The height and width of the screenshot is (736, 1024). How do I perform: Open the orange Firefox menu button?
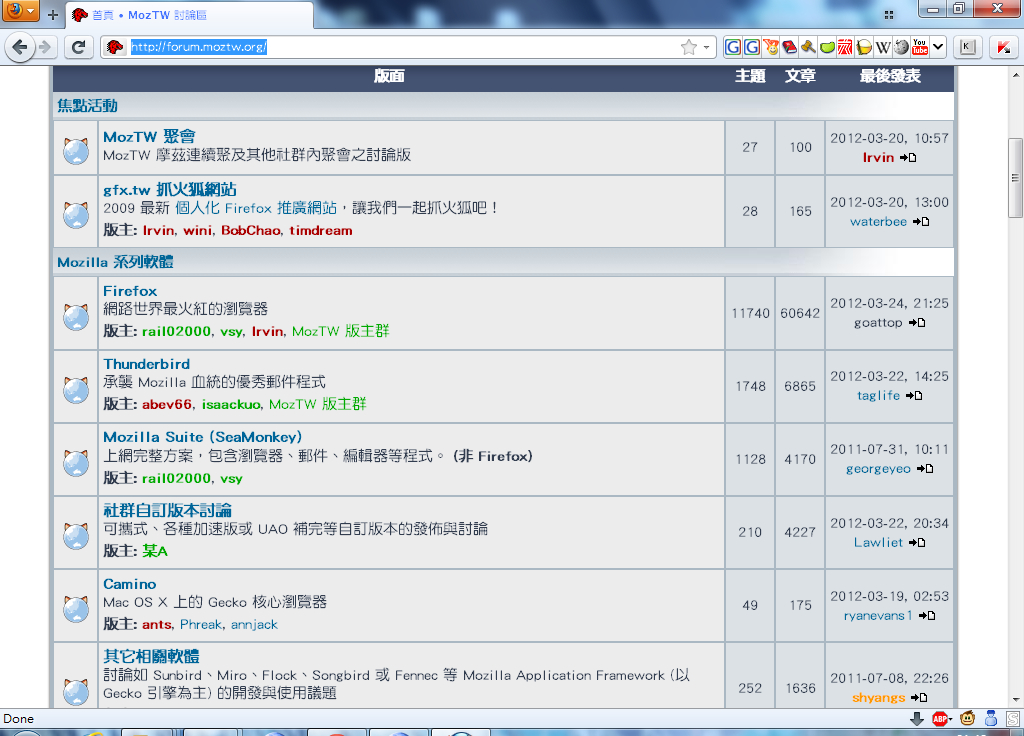[x=20, y=12]
